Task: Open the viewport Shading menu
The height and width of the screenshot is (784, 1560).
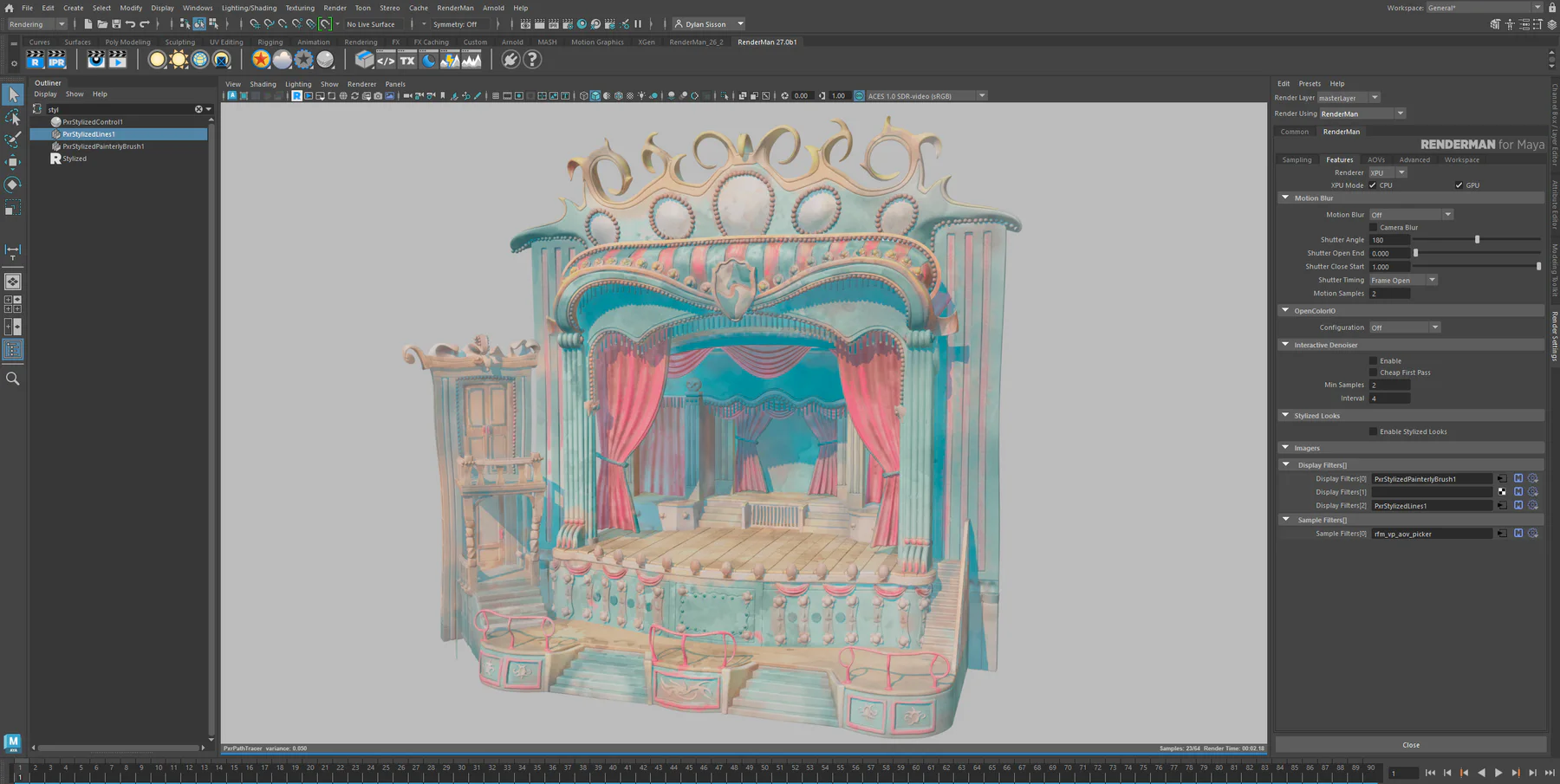Action: (x=263, y=84)
